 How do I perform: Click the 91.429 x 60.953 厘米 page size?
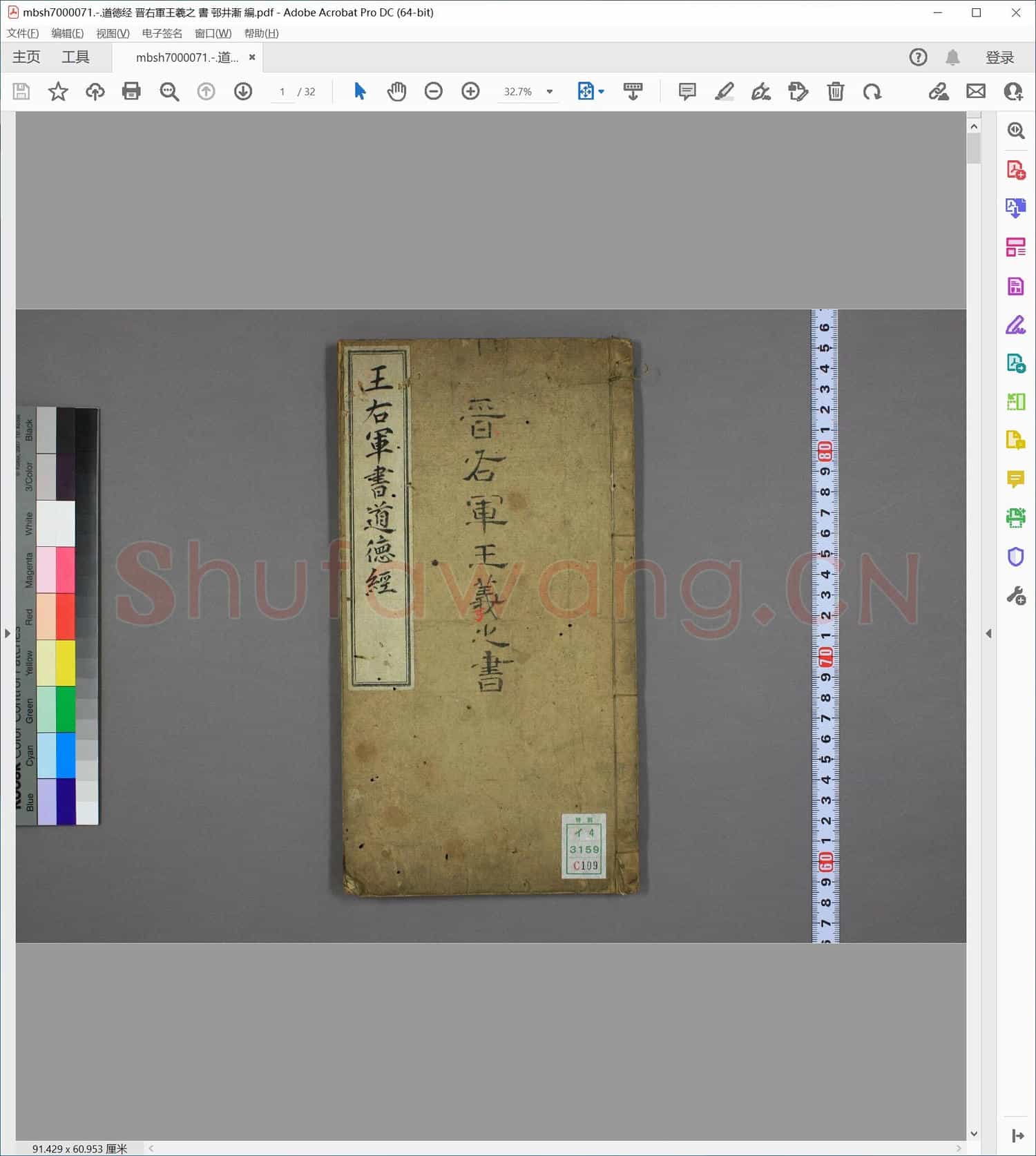tap(79, 1148)
